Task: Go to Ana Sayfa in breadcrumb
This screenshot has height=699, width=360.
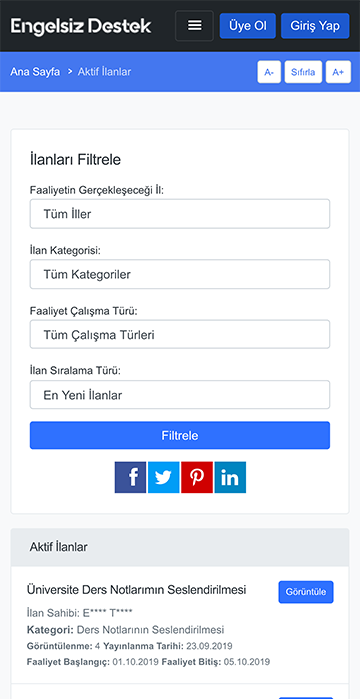Action: pyautogui.click(x=35, y=72)
